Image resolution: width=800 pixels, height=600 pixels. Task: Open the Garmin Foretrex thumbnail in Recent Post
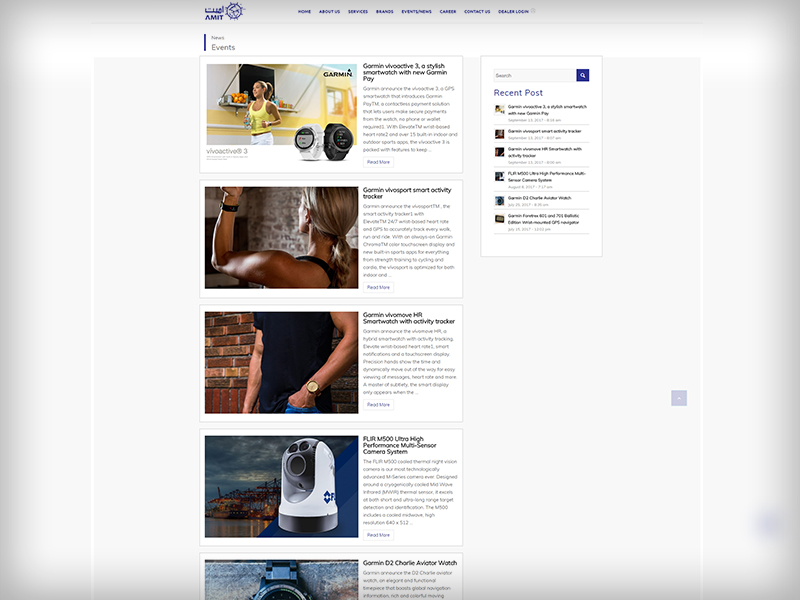pos(499,219)
